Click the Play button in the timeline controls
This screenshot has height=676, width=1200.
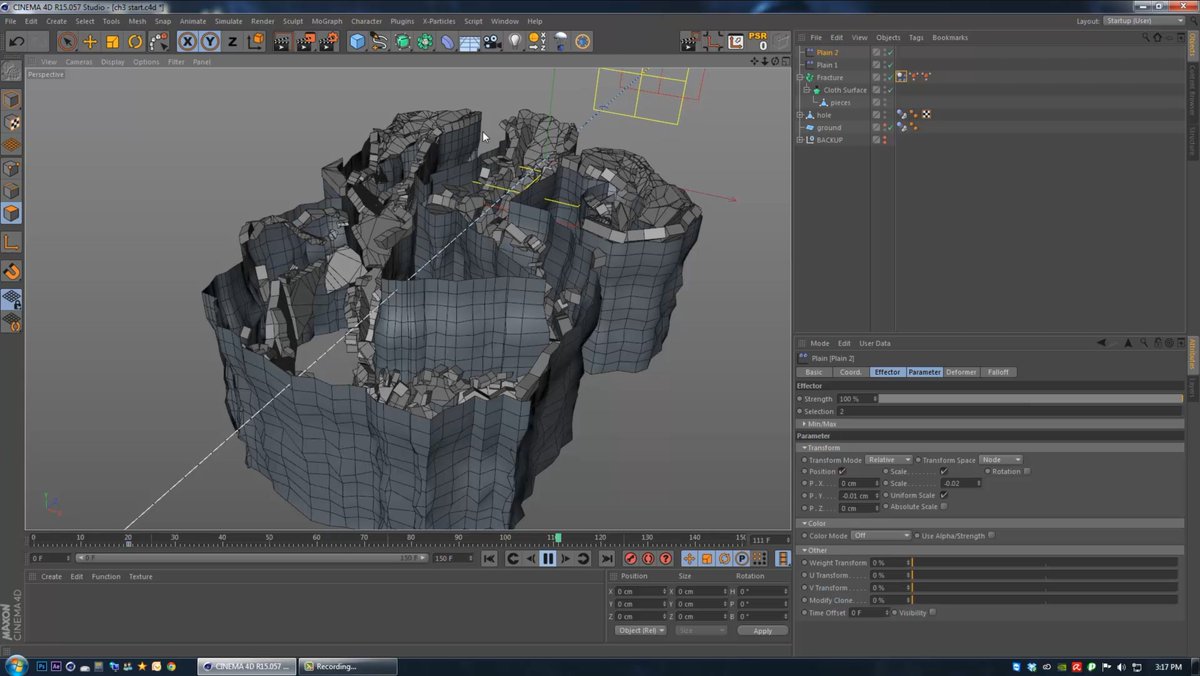click(x=548, y=559)
